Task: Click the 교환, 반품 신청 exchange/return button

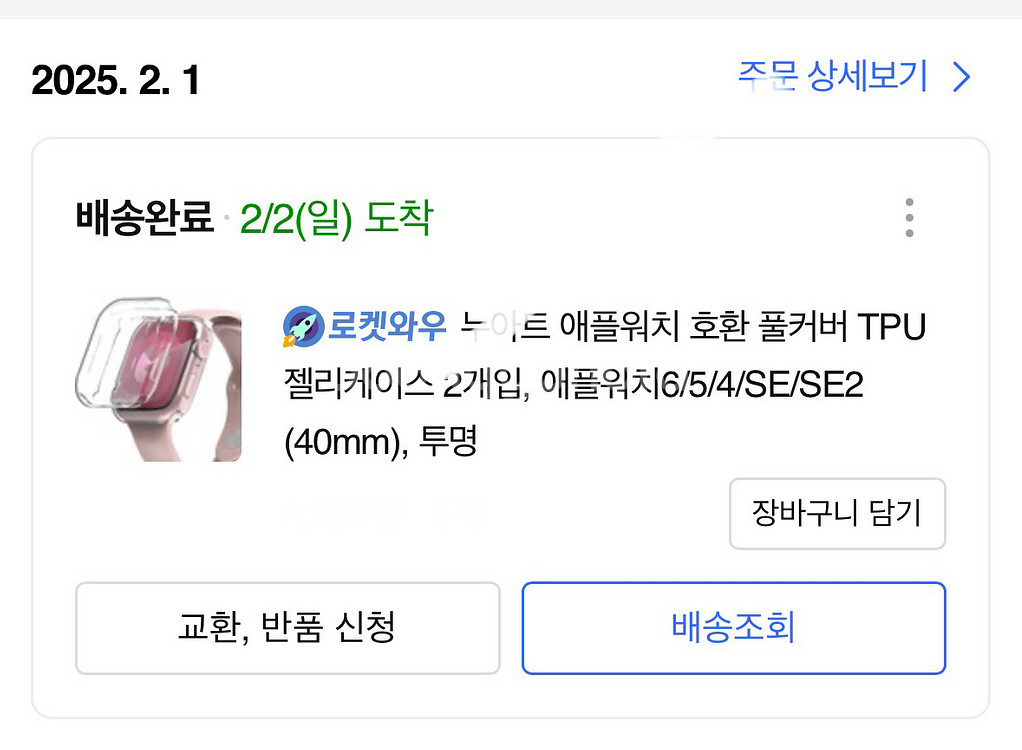Action: (287, 628)
